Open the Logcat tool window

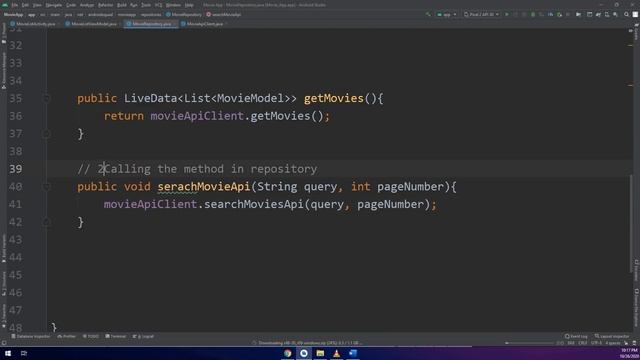(x=143, y=336)
